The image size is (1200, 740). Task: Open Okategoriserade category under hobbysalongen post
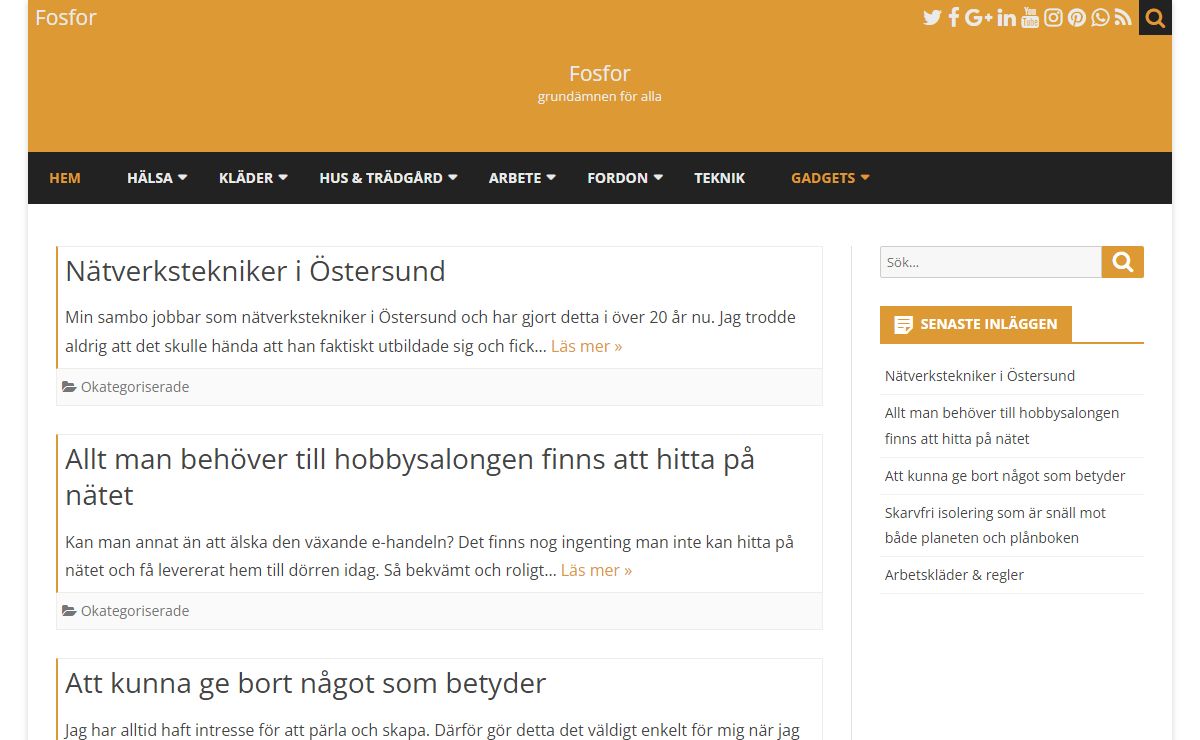click(135, 611)
